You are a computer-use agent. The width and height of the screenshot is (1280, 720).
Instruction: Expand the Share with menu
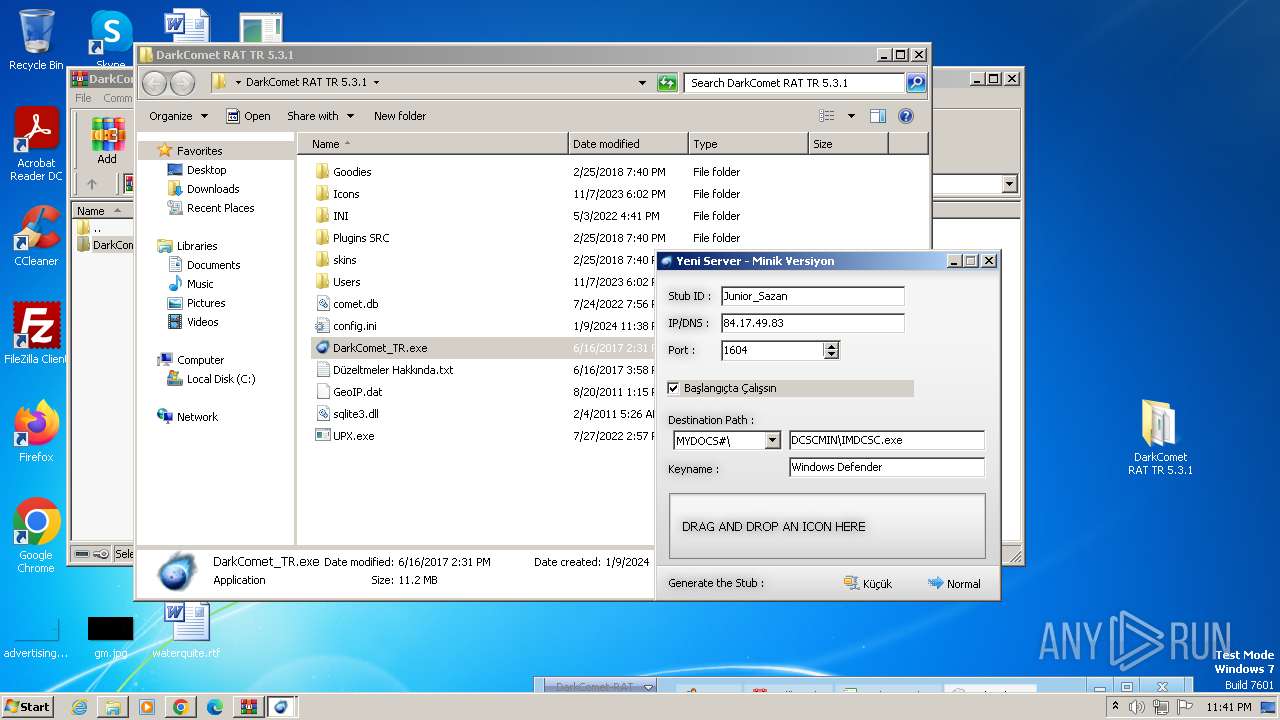320,116
